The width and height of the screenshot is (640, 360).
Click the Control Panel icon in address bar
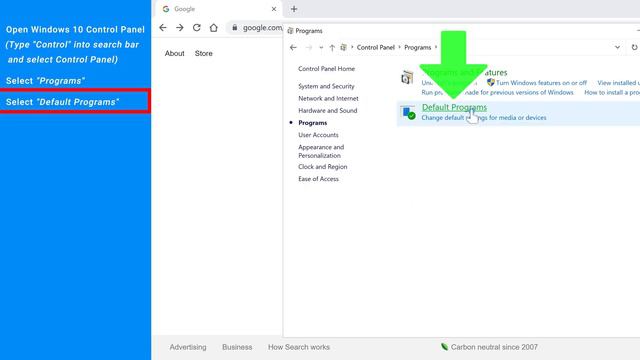[x=344, y=47]
